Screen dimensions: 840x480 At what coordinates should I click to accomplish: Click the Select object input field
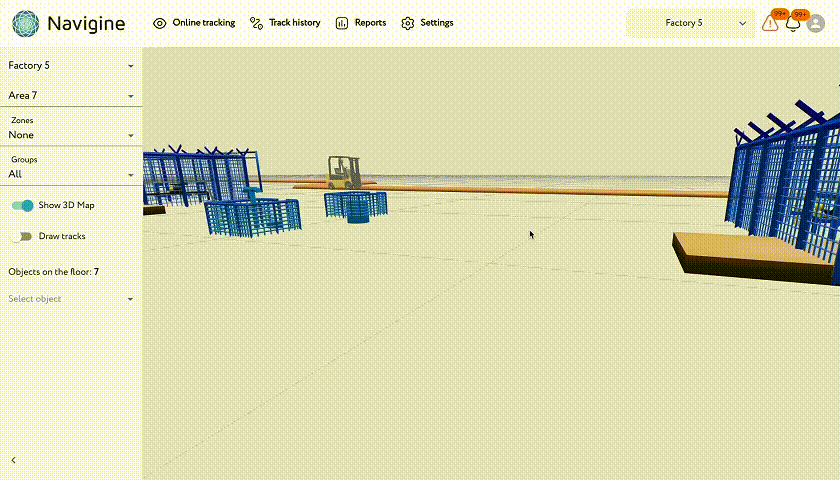click(x=65, y=299)
